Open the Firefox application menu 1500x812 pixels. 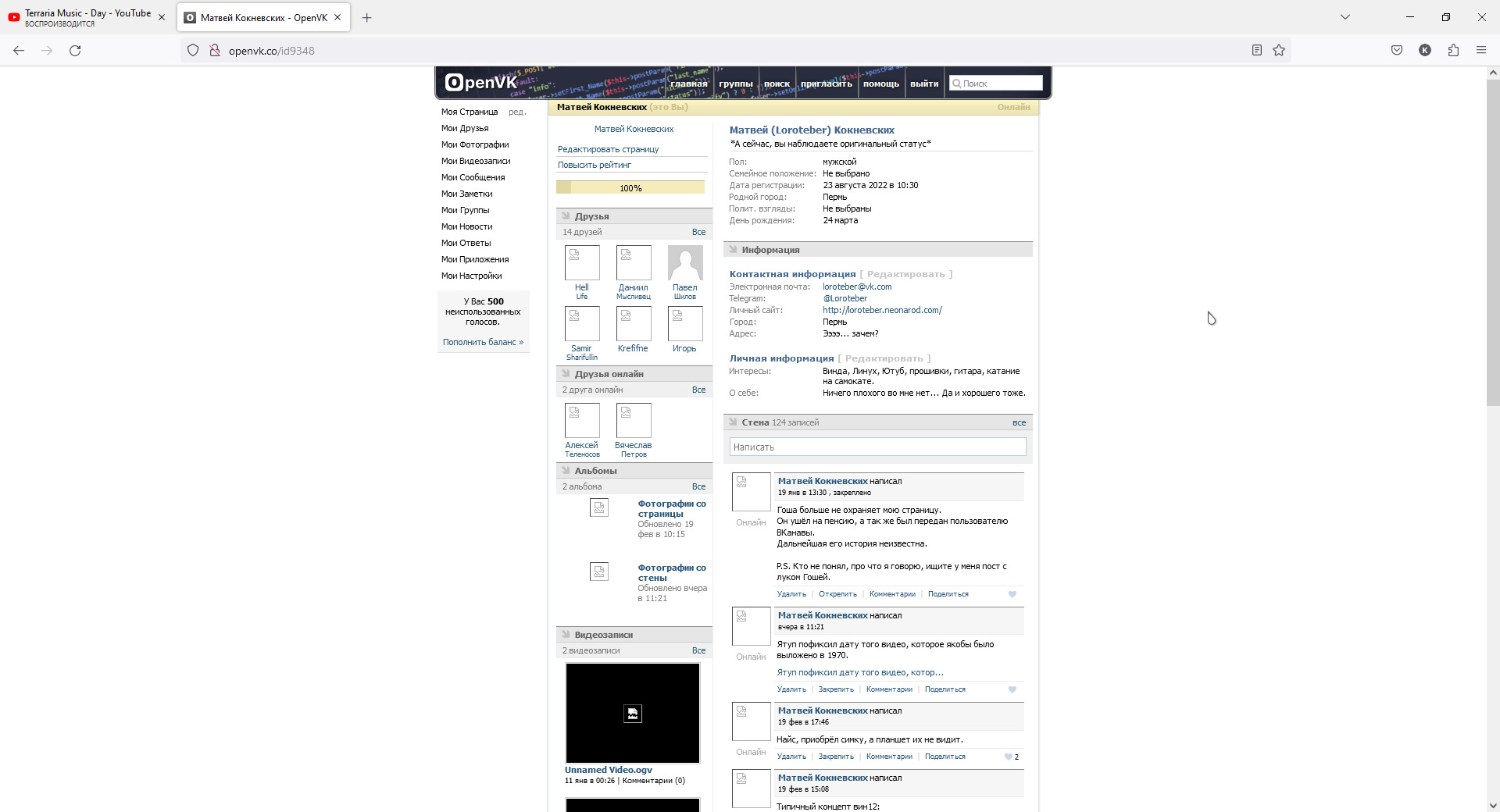tap(1481, 51)
